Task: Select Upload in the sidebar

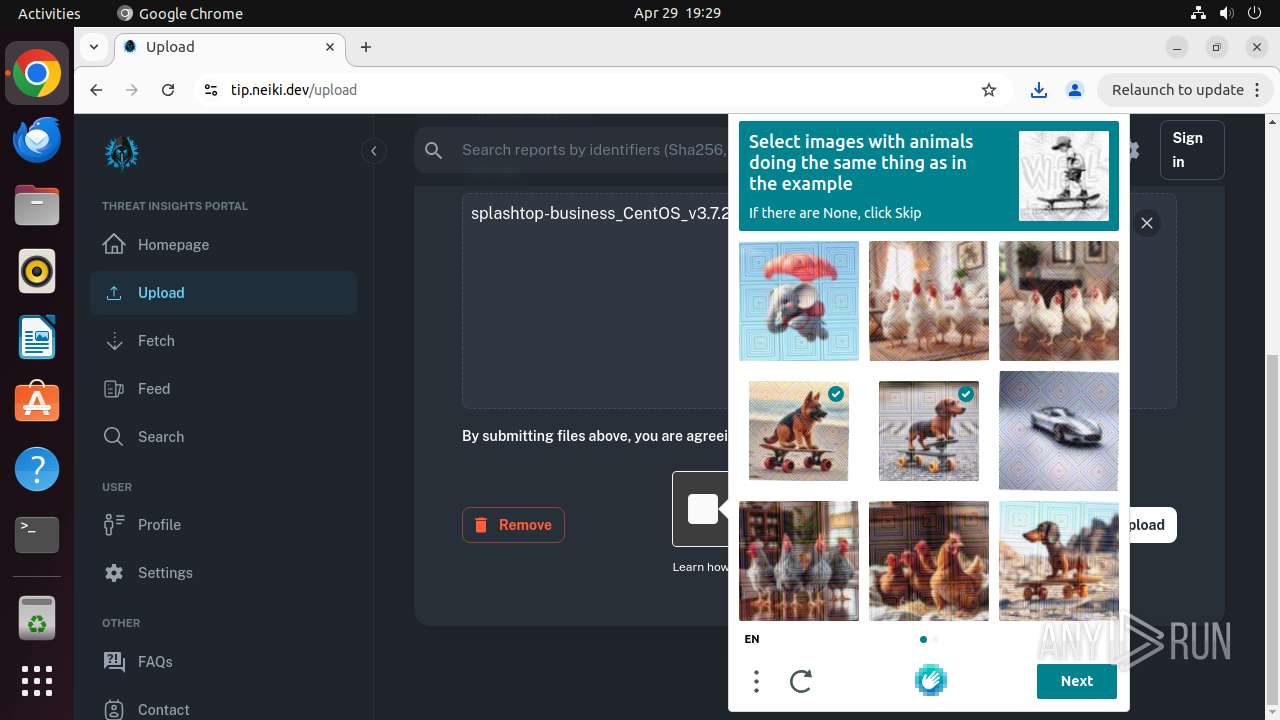Action: pos(223,293)
